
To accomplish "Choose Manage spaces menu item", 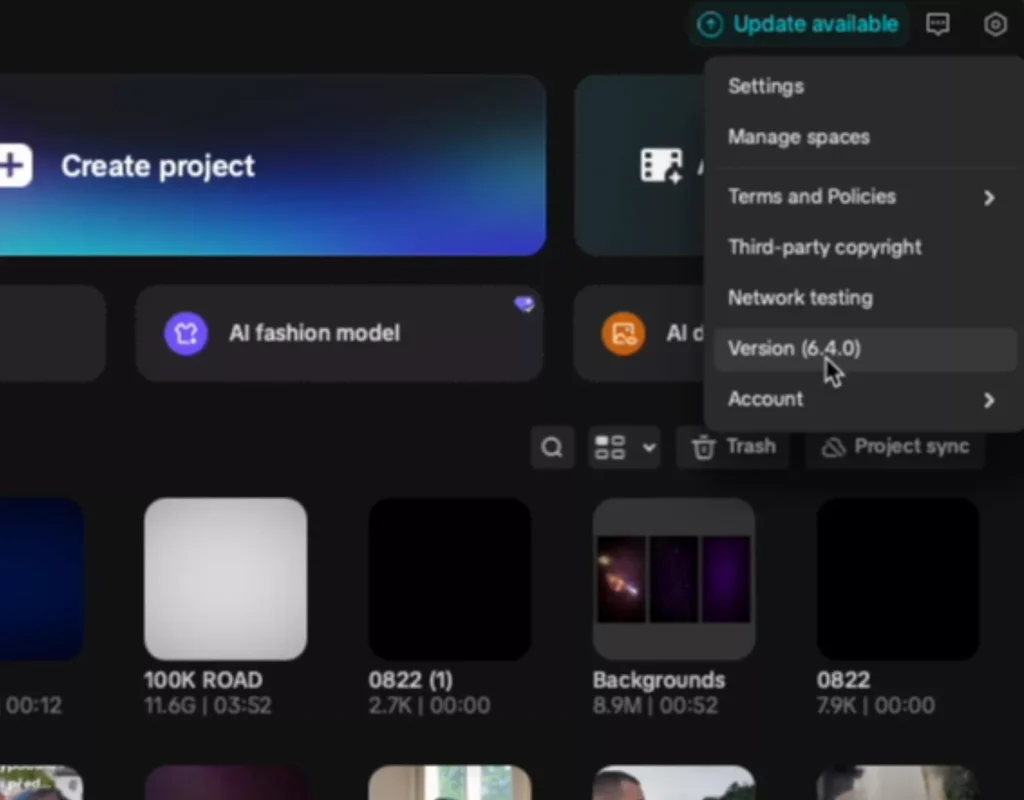I will [x=799, y=137].
